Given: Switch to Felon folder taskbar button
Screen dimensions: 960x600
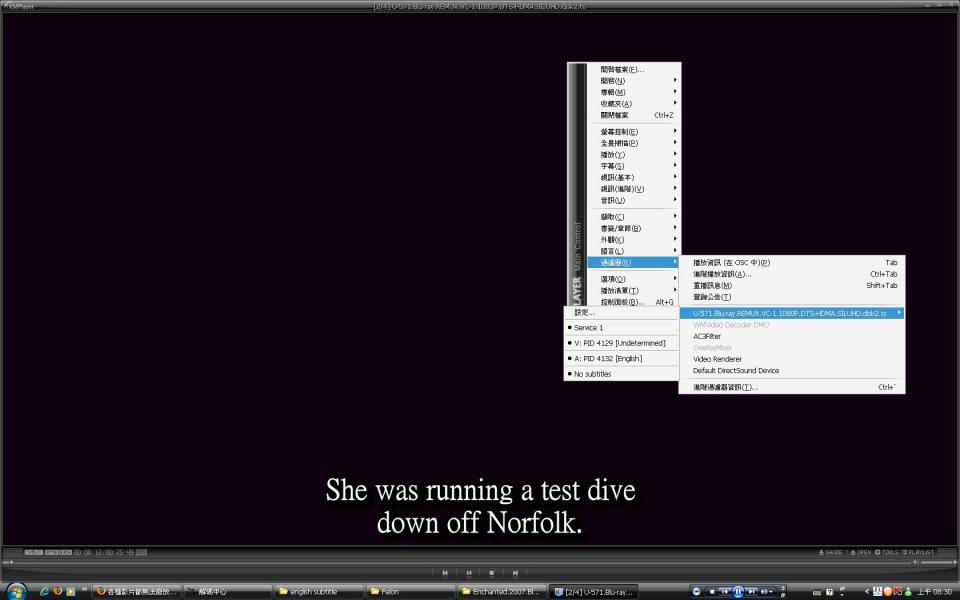Looking at the screenshot, I should (410, 591).
